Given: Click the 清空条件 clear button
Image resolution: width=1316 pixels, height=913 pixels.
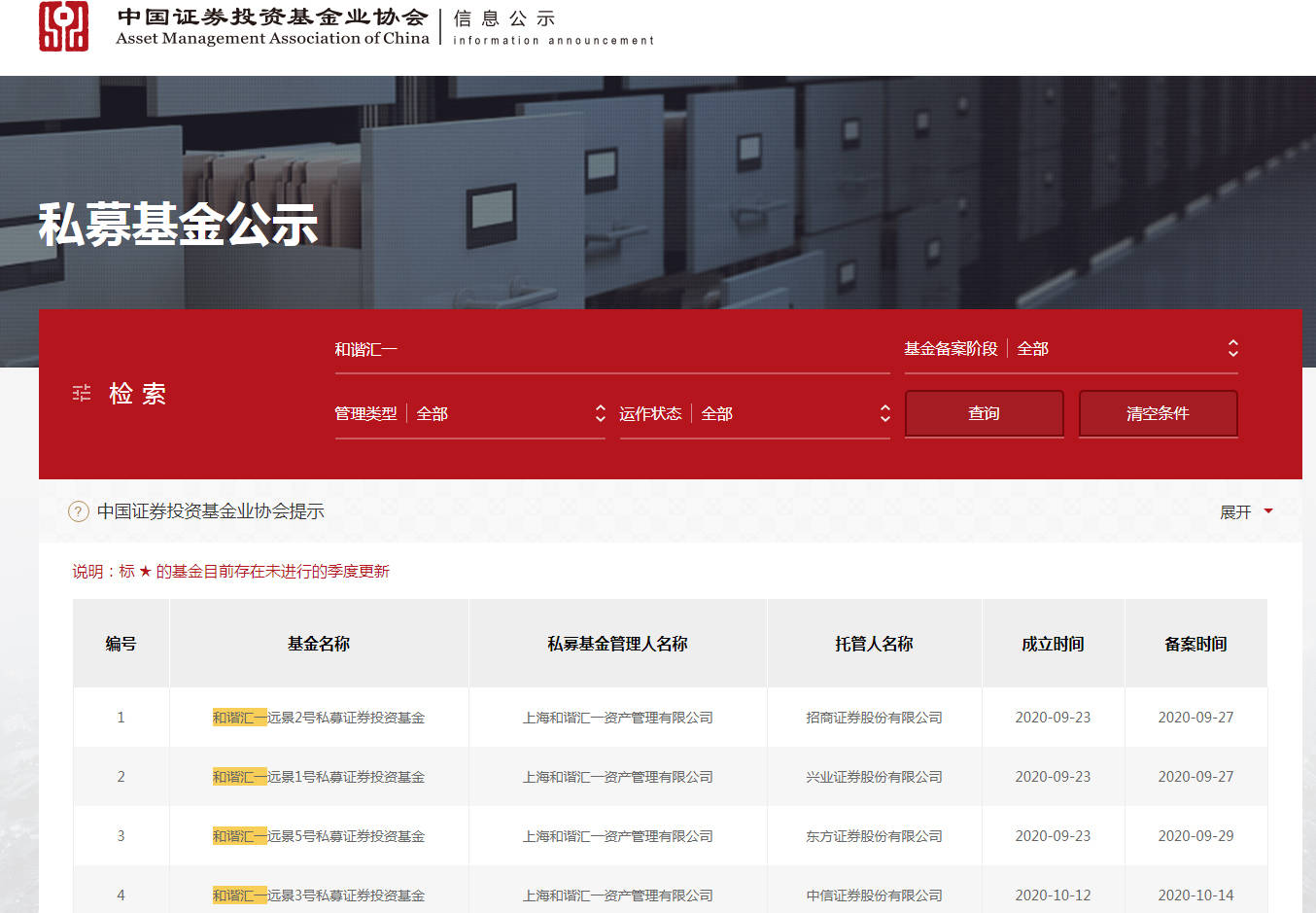Looking at the screenshot, I should tap(1159, 414).
